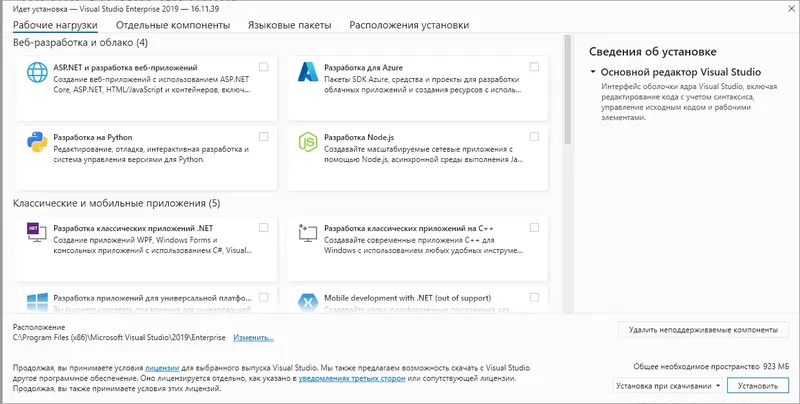Click Разработка классических приложений на C++ title
Viewport: 800px width, 404px height.
[409, 228]
